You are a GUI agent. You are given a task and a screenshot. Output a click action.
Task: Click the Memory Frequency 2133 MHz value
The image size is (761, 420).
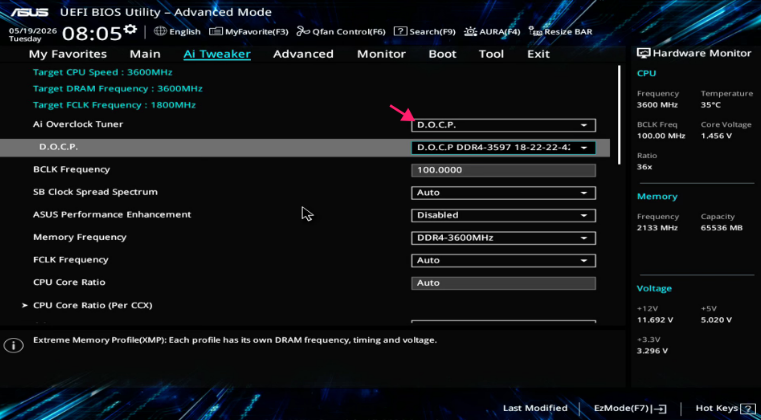(x=657, y=228)
